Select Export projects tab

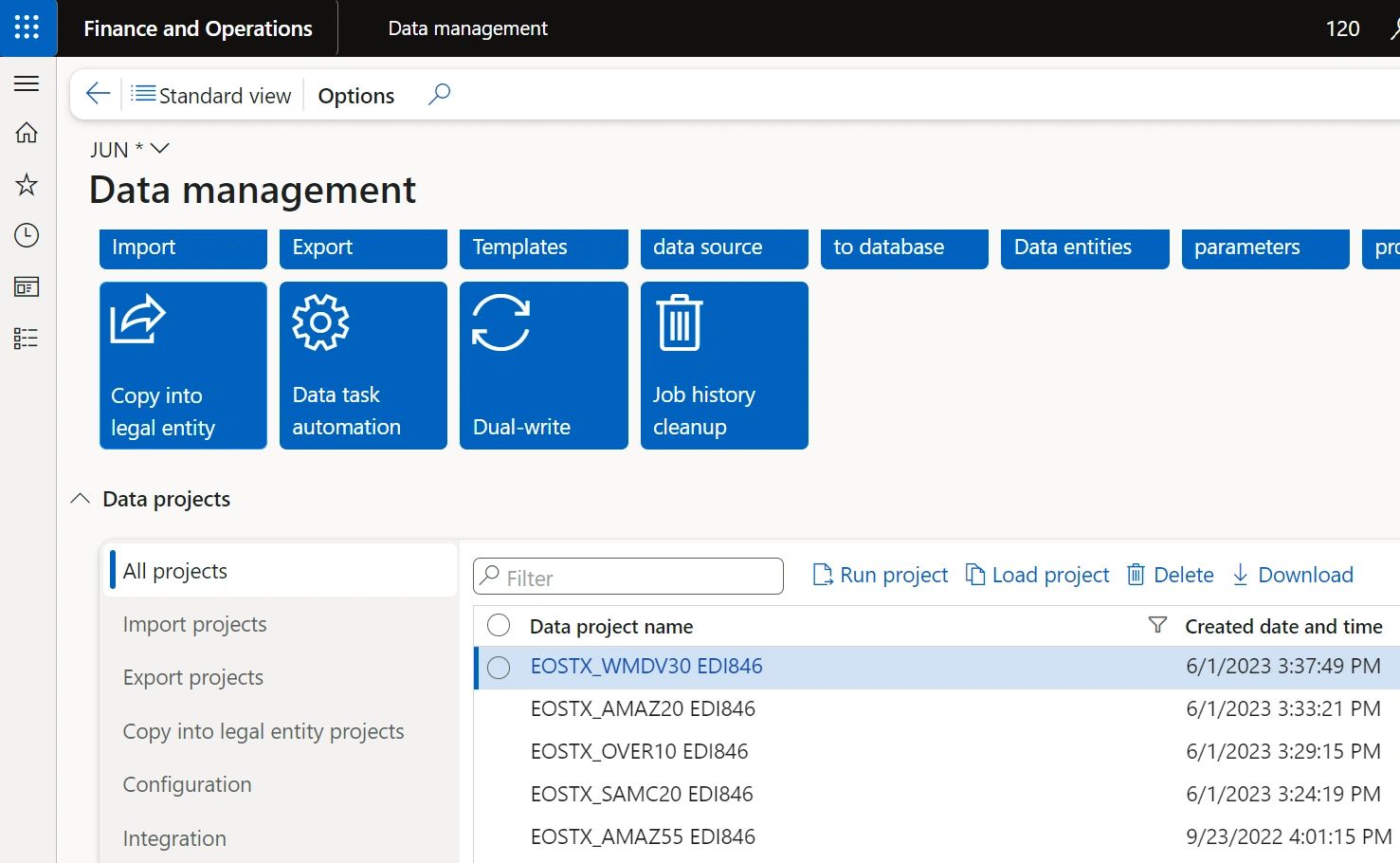point(282,677)
